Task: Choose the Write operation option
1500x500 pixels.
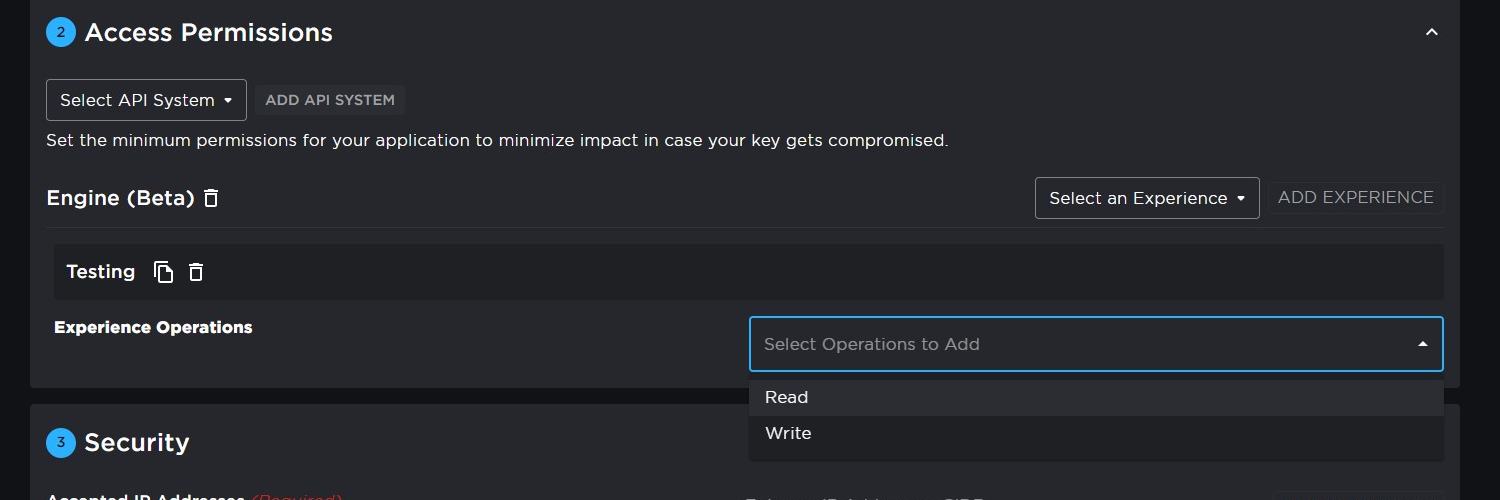Action: tap(788, 433)
